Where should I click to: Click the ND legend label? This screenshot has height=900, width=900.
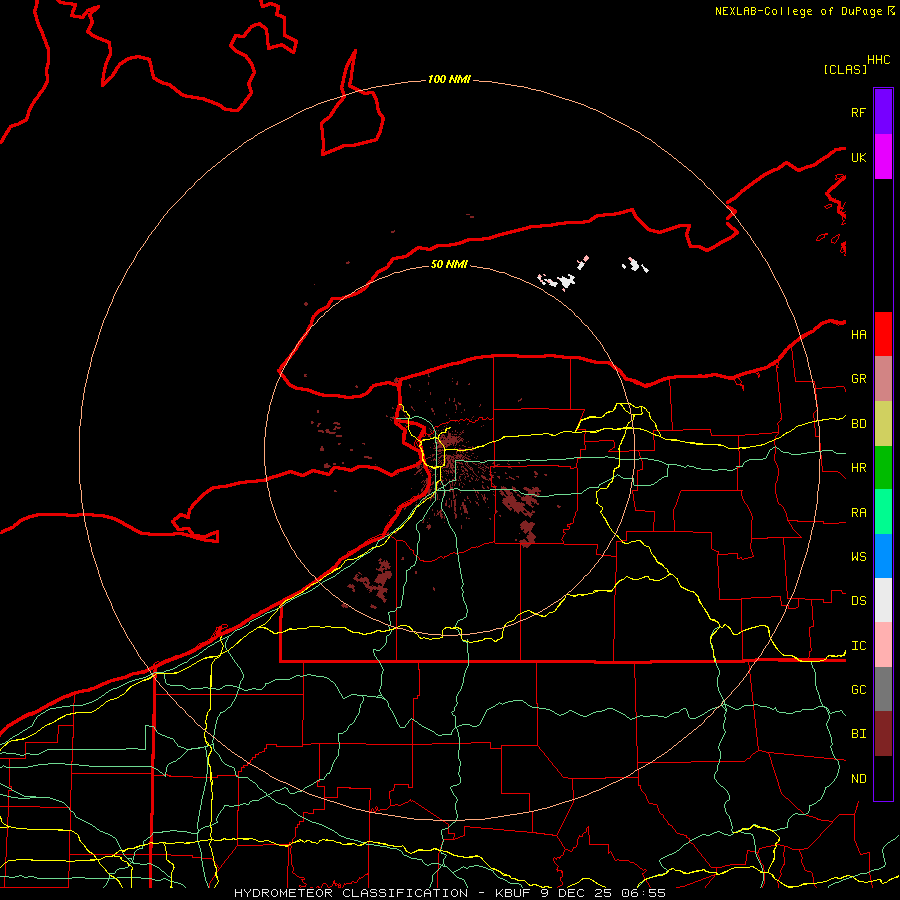pos(858,778)
